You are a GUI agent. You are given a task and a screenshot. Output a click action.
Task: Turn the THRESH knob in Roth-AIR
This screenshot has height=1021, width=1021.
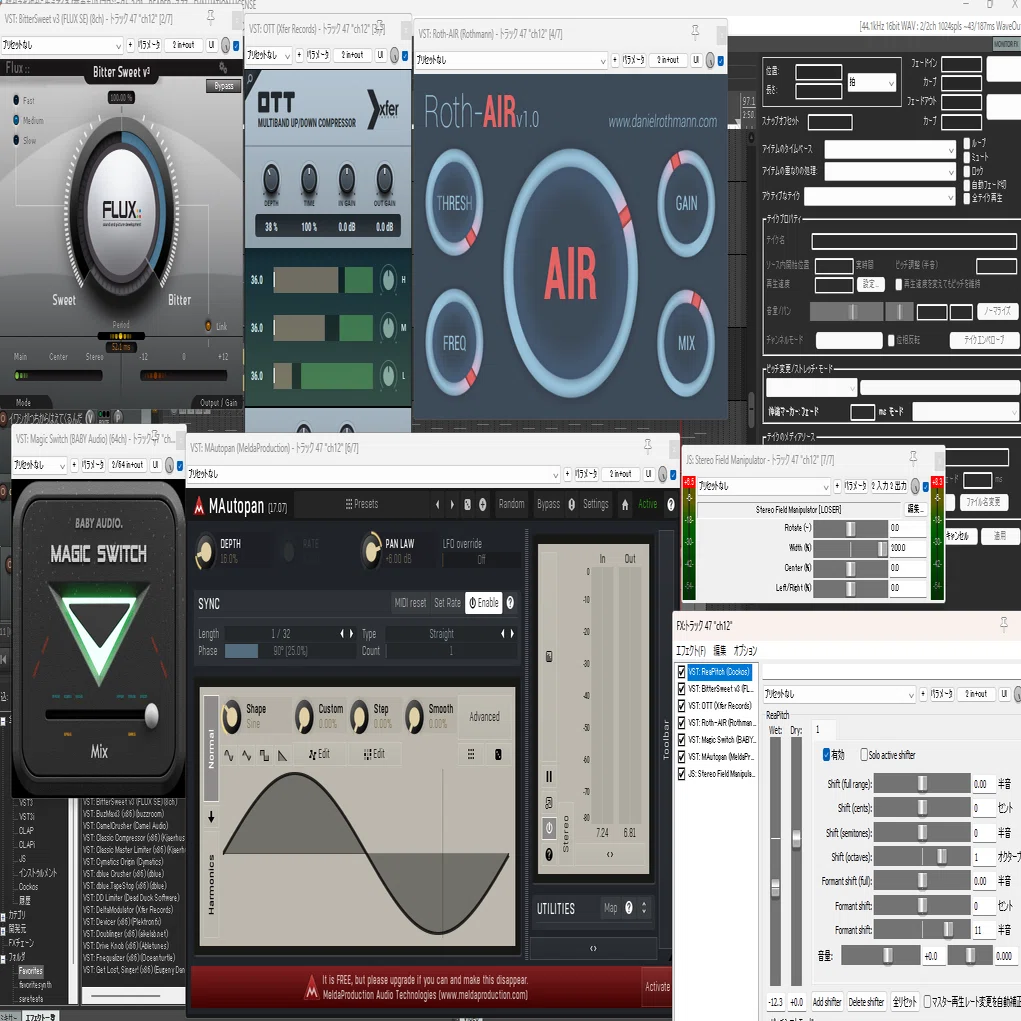point(454,203)
